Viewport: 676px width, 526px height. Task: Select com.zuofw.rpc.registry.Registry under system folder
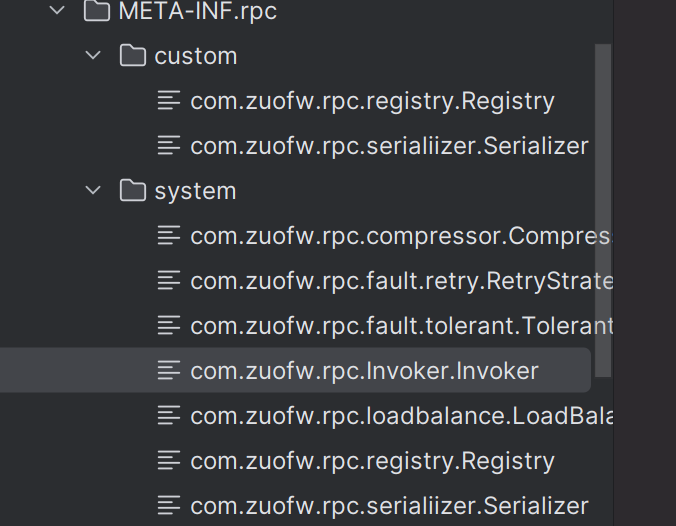tap(372, 461)
